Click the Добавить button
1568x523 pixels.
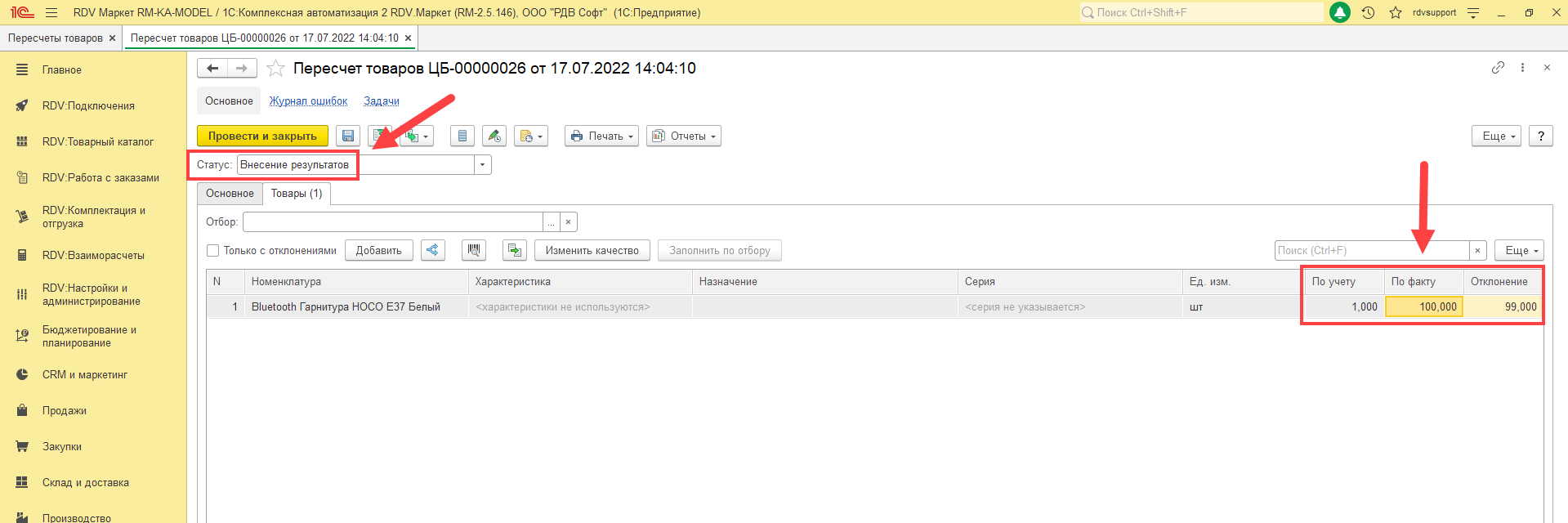[x=379, y=251]
